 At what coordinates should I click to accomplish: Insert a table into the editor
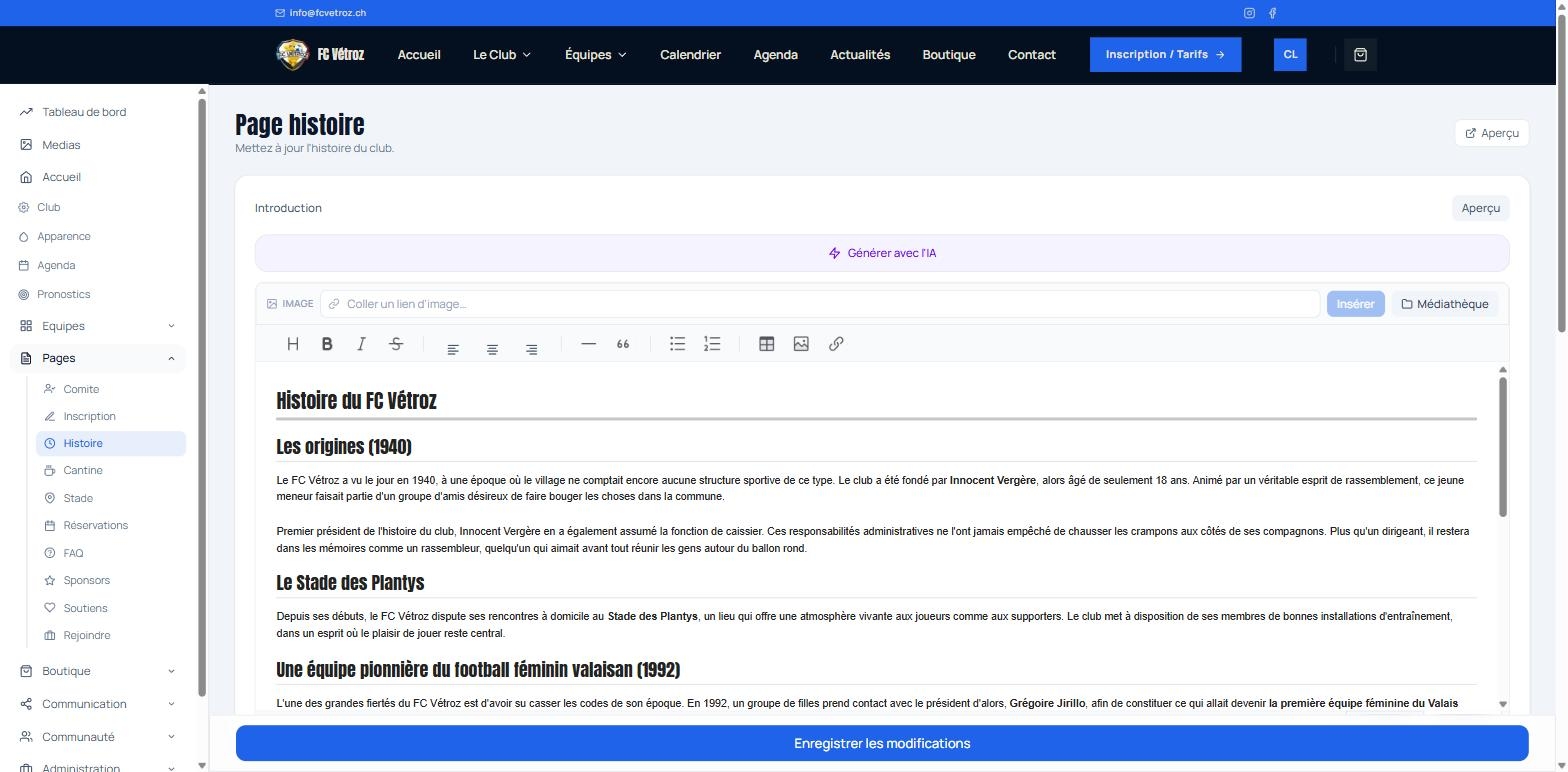point(766,344)
